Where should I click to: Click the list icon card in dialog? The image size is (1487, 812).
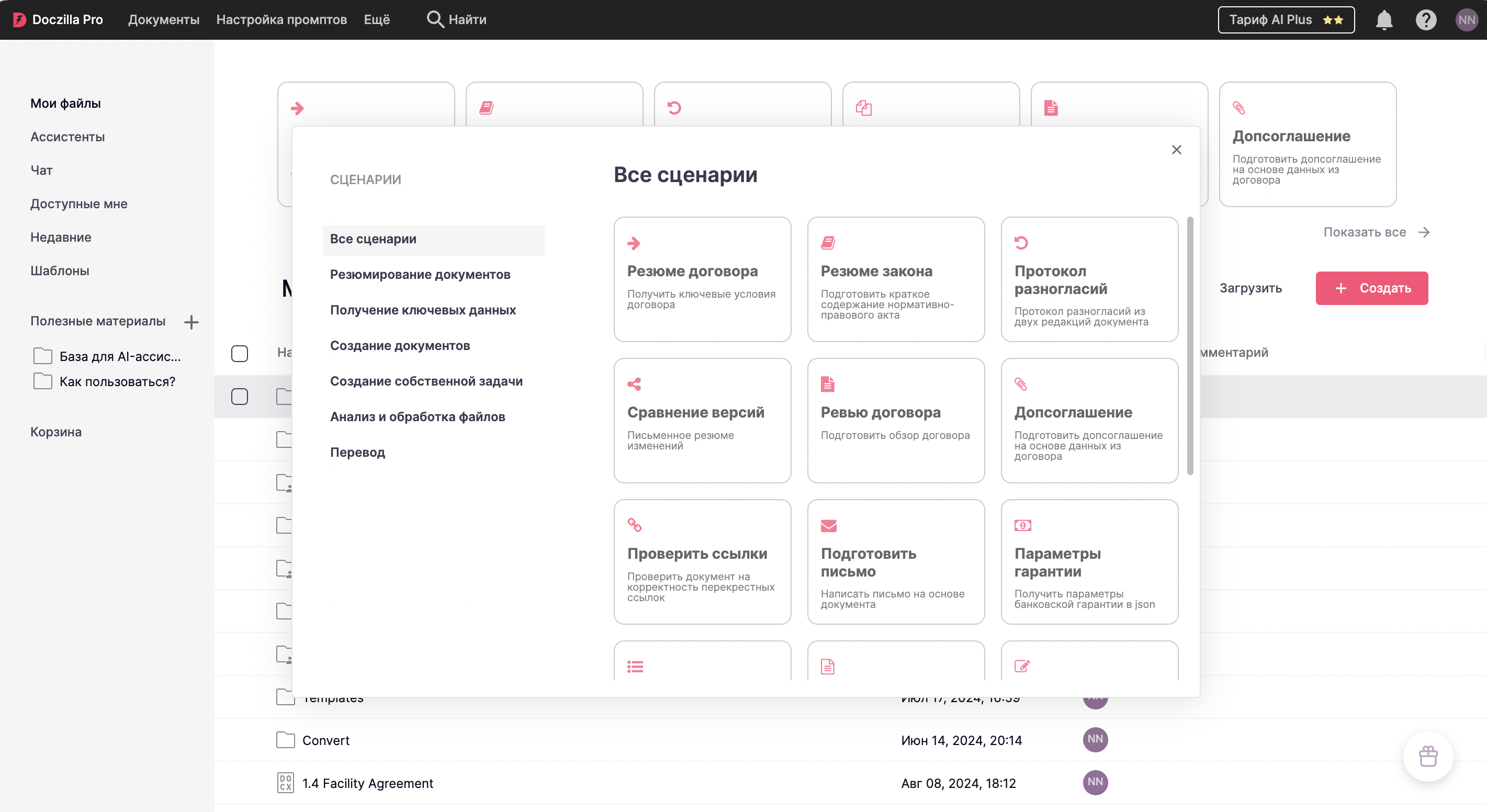pos(635,667)
